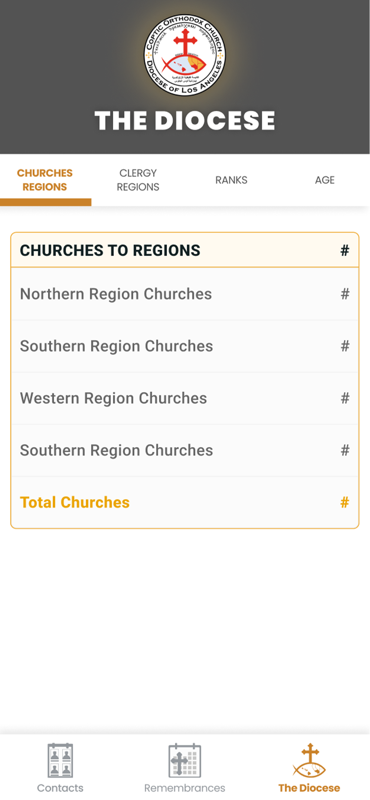Open Contacts via the address book icon

60,760
